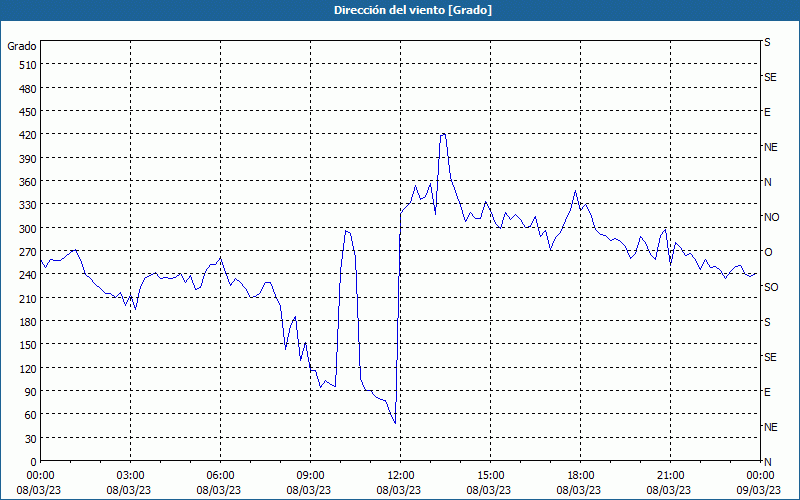Click the SO compass label on right axis
The width and height of the screenshot is (800, 500).
pos(771,287)
